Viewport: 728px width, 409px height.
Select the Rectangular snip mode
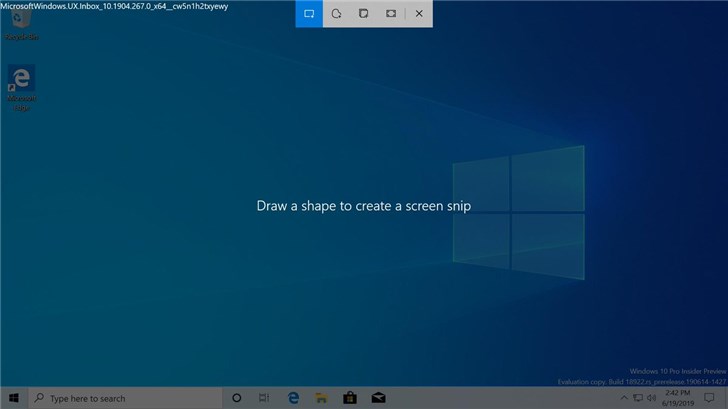(309, 14)
